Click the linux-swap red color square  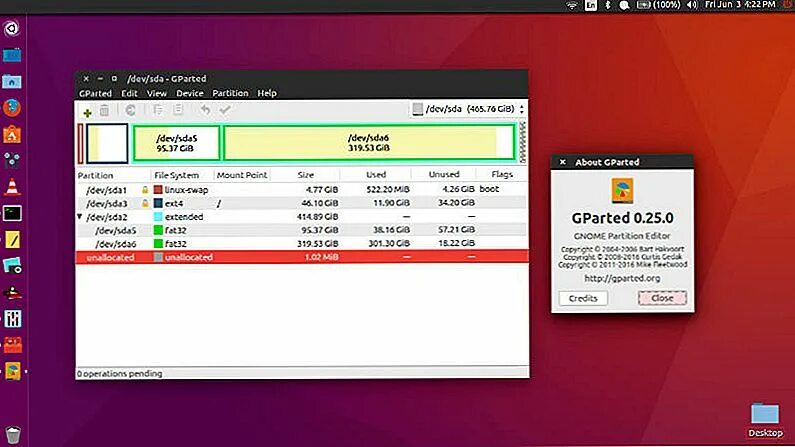point(158,190)
